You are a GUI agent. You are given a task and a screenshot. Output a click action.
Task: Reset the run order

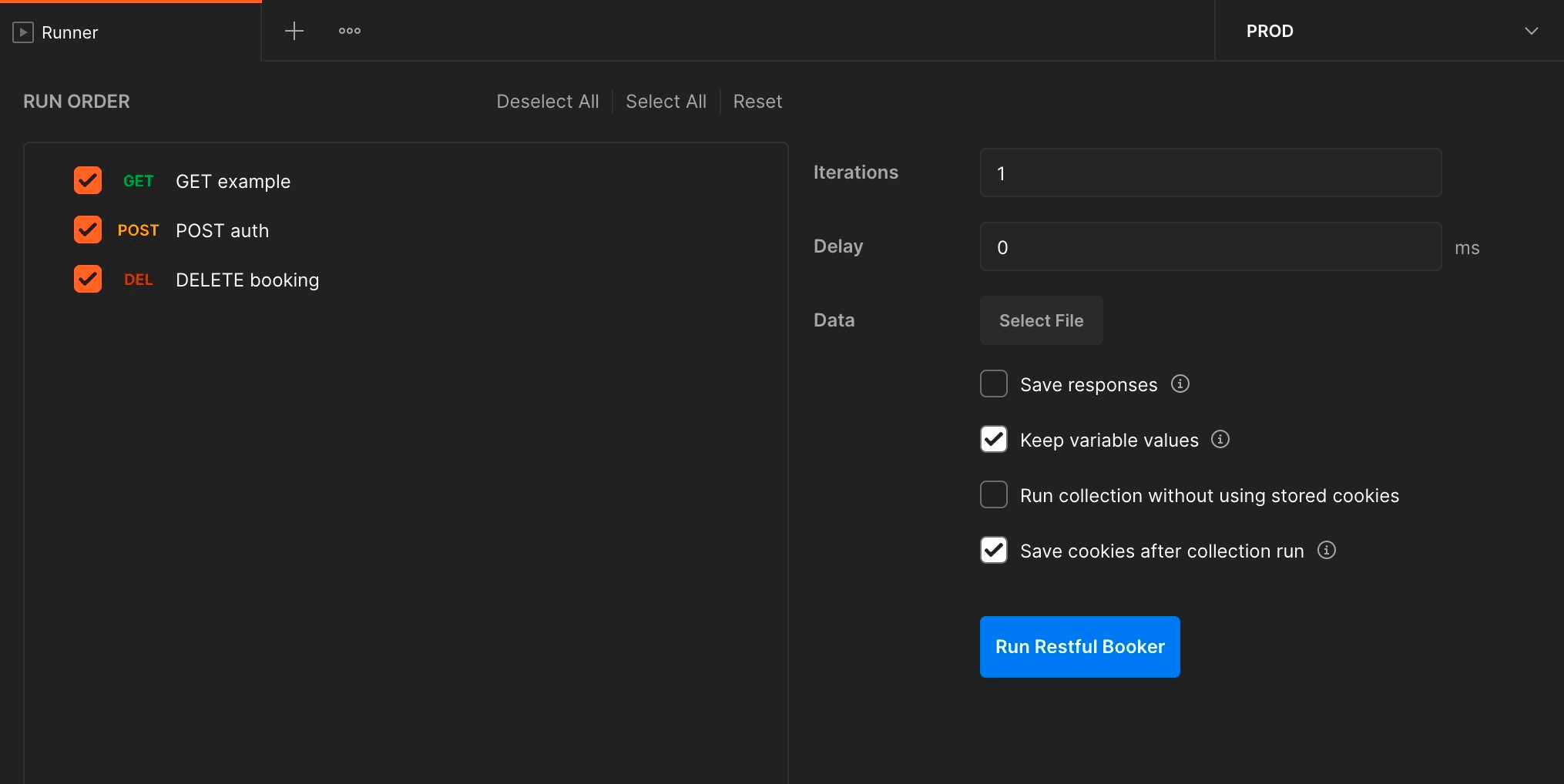click(x=757, y=102)
